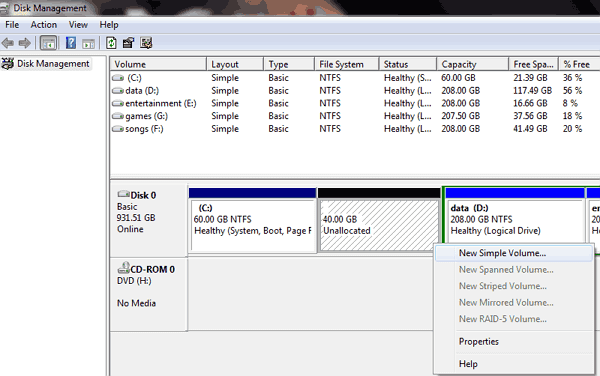The height and width of the screenshot is (376, 600).
Task: Click the Settings toolbar icon with checklist
Action: [x=146, y=43]
